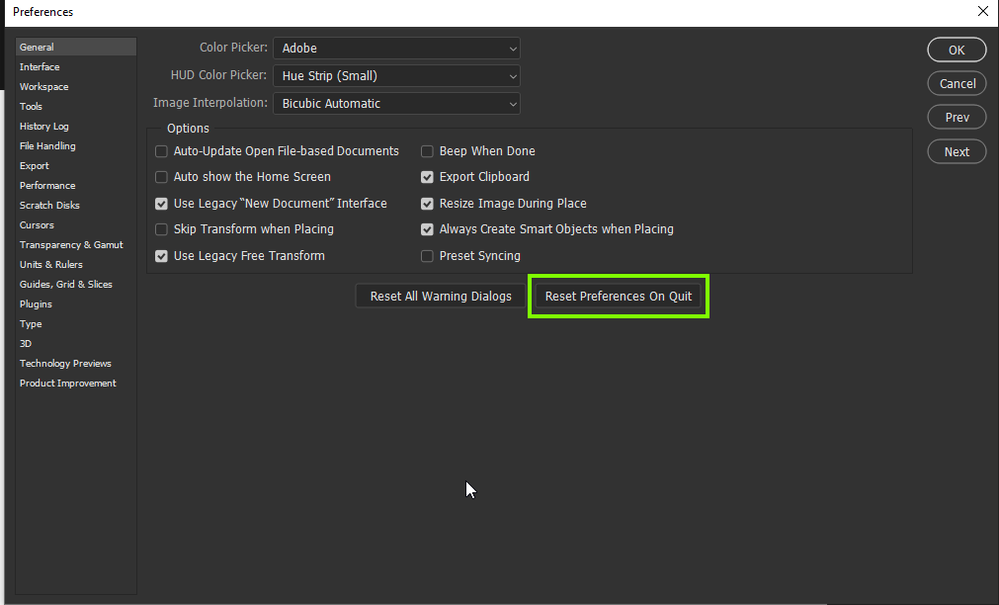Enable Beep When Done
999x605 pixels.
427,151
